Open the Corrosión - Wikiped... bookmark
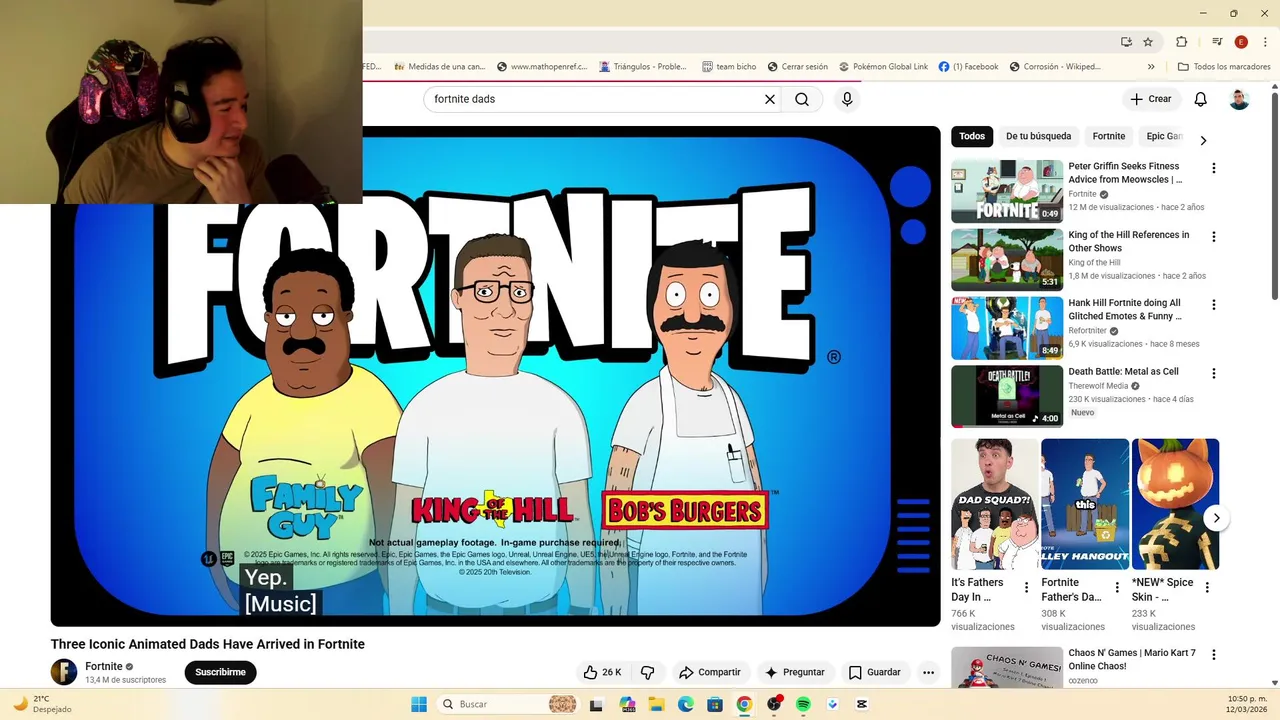Screen dimensions: 1280x720 pyautogui.click(x=1055, y=67)
